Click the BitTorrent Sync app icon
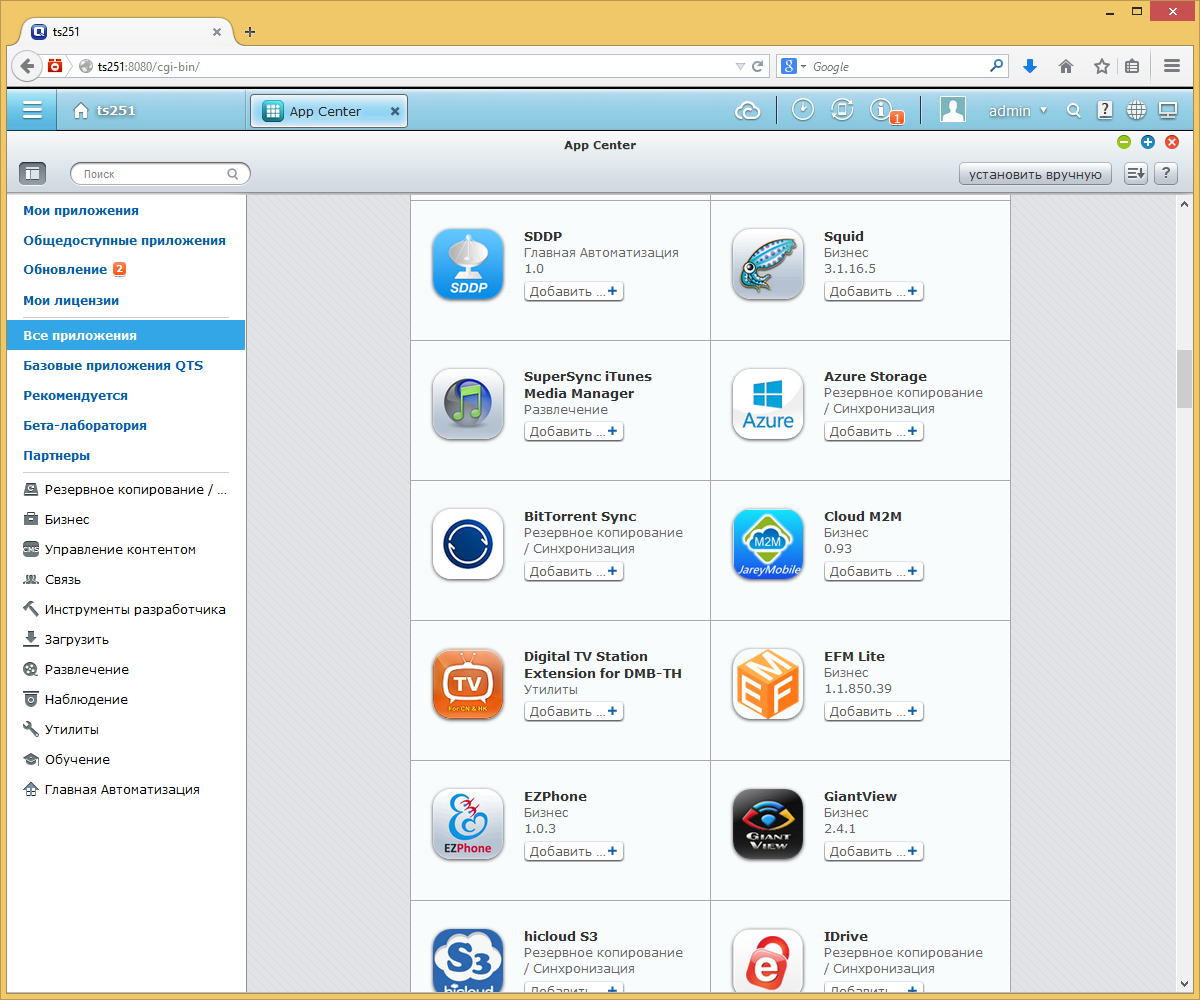Screen dimensions: 1200x1000 [x=468, y=544]
